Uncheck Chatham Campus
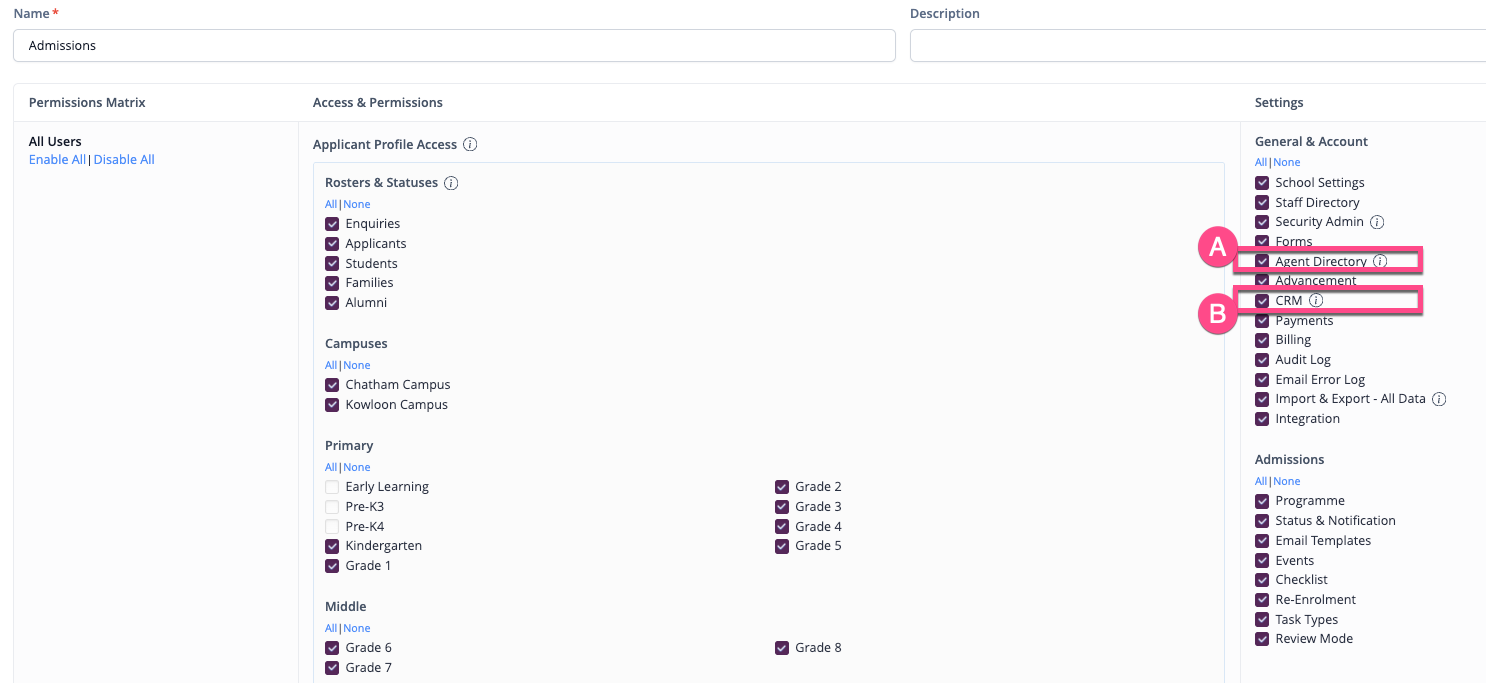The width and height of the screenshot is (1486, 683). point(332,385)
